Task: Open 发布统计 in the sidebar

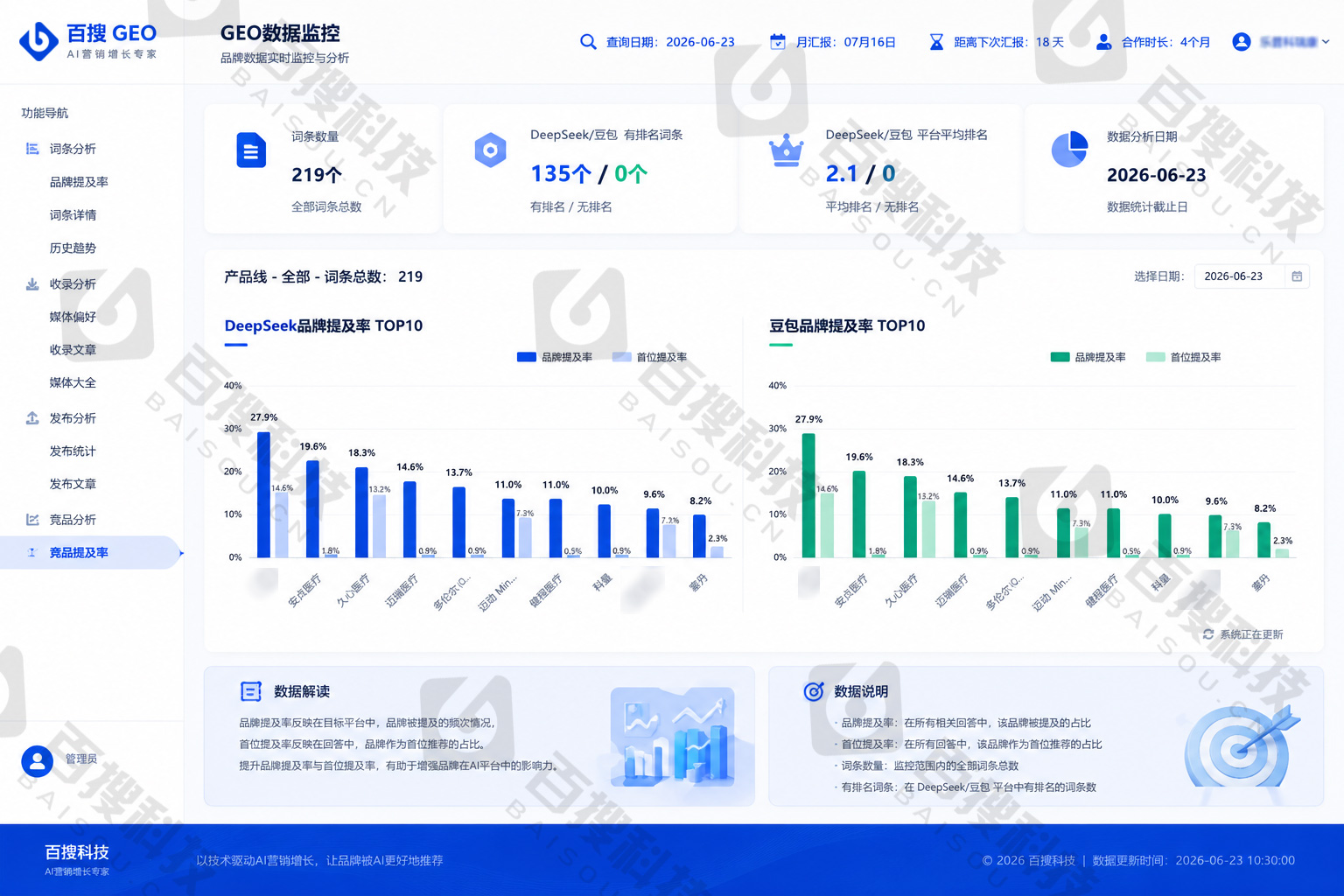Action: click(73, 451)
